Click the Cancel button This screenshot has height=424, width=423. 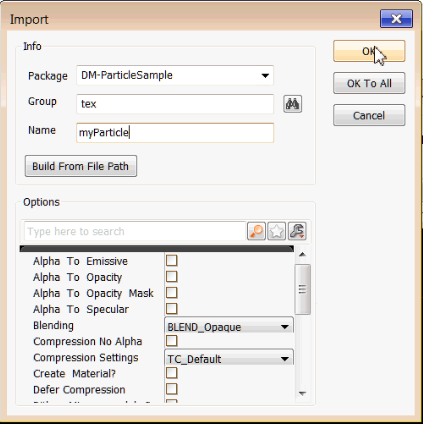(369, 115)
